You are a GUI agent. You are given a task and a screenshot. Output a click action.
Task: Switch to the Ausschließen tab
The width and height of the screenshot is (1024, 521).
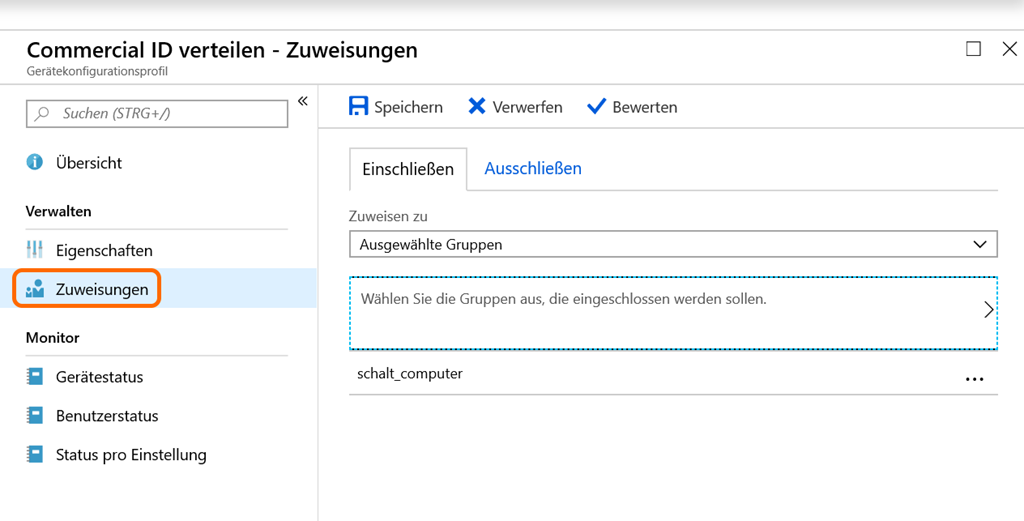coord(533,169)
